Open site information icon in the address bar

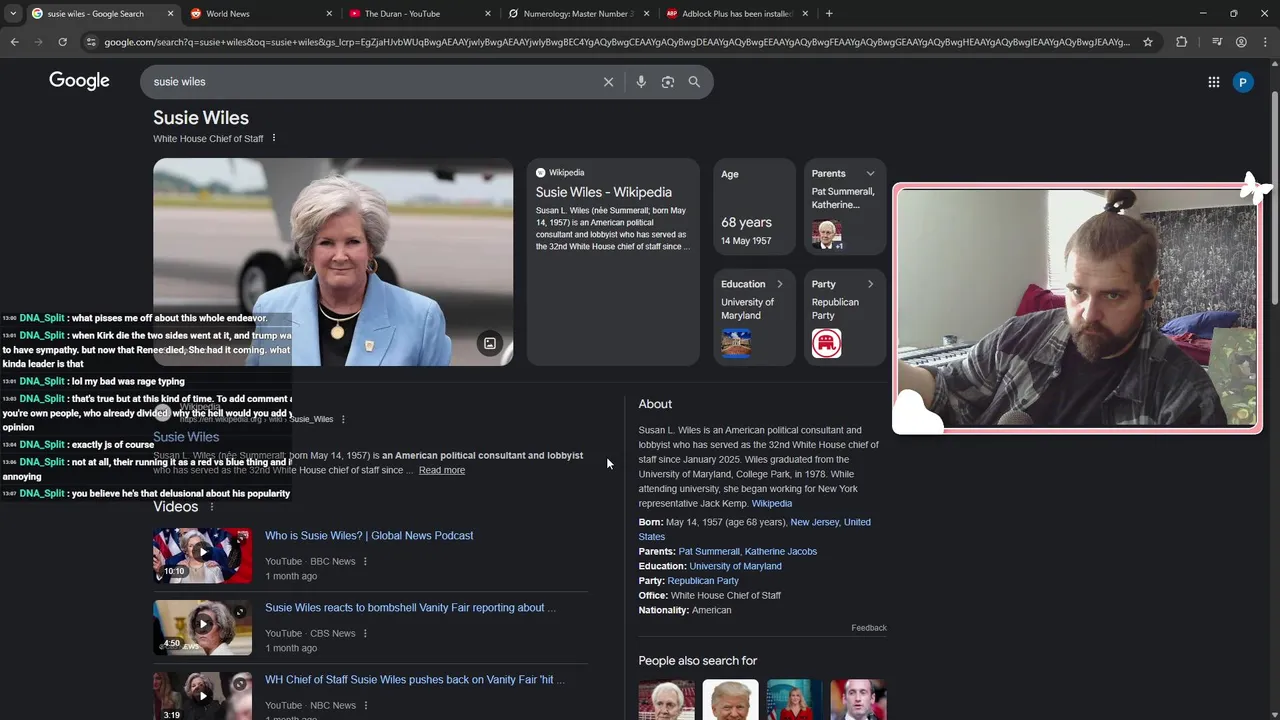(91, 42)
